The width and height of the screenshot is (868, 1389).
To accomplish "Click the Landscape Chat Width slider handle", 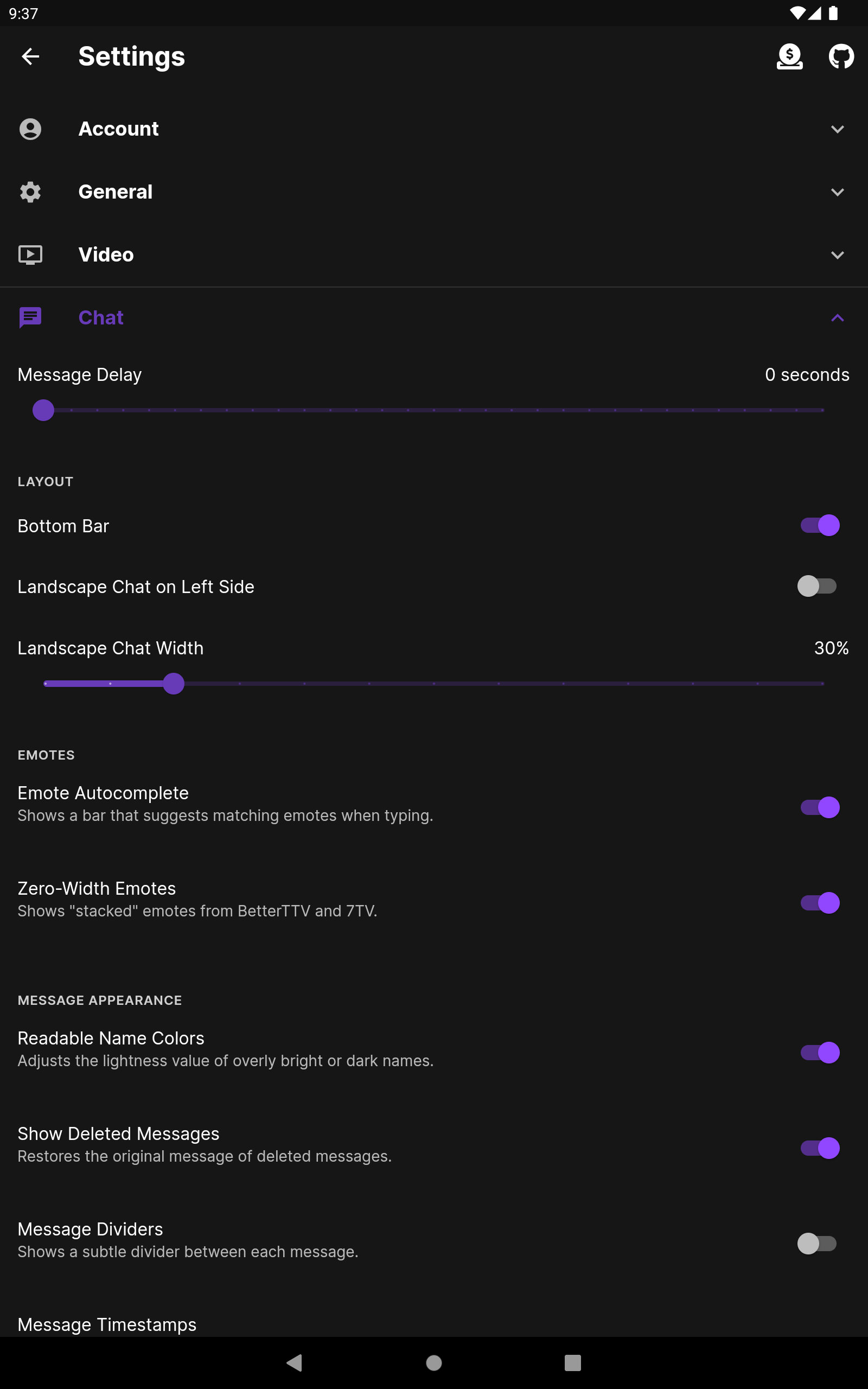I will click(x=174, y=684).
